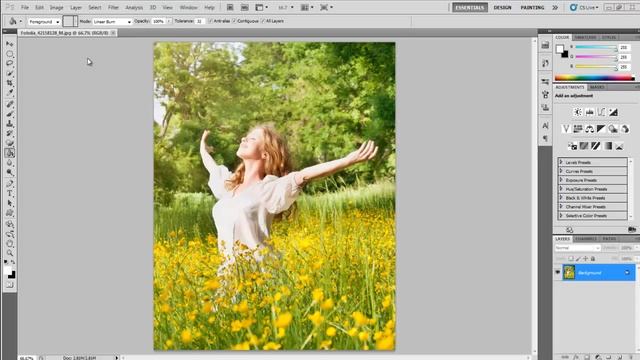Switch to the Channels tab

586,239
